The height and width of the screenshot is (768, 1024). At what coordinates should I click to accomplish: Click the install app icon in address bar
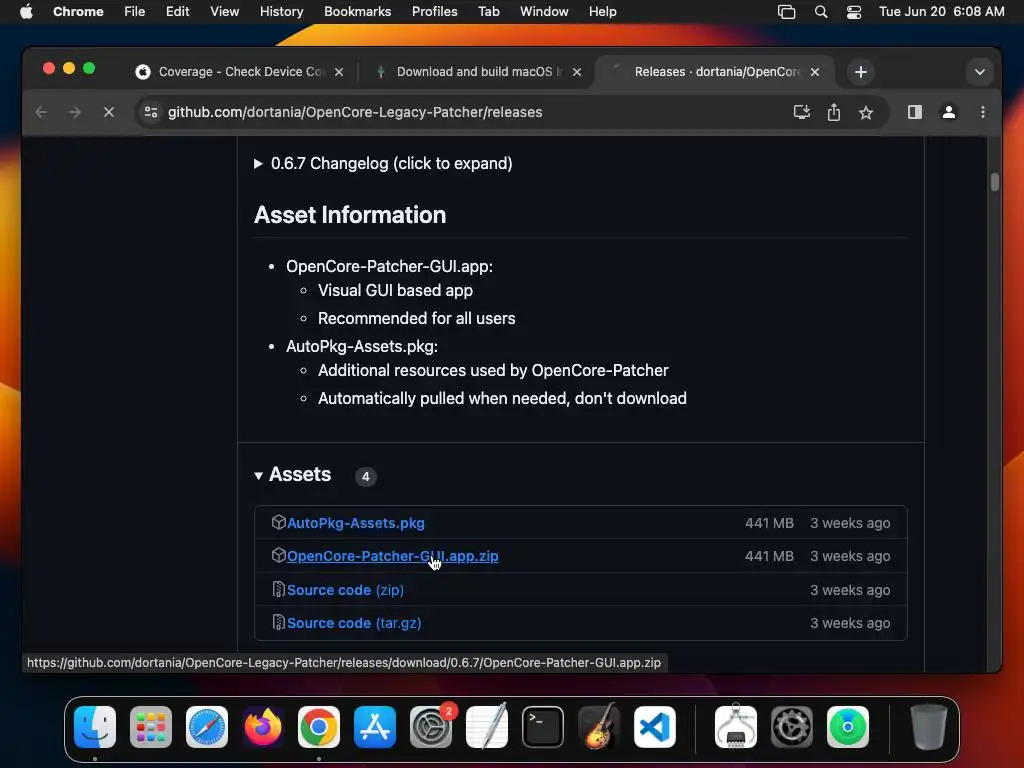801,112
